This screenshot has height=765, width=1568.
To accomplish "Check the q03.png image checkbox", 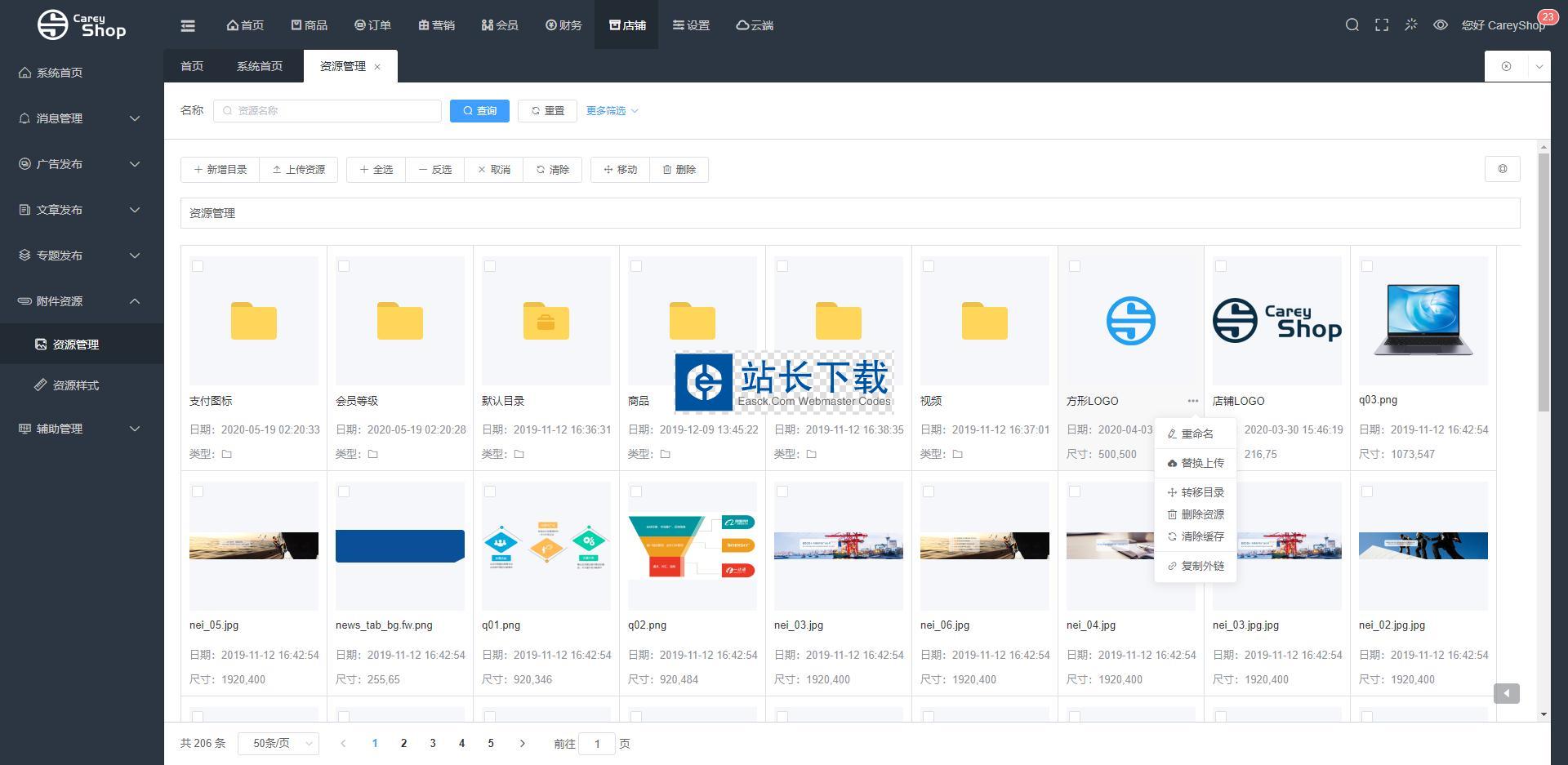I will [x=1366, y=265].
